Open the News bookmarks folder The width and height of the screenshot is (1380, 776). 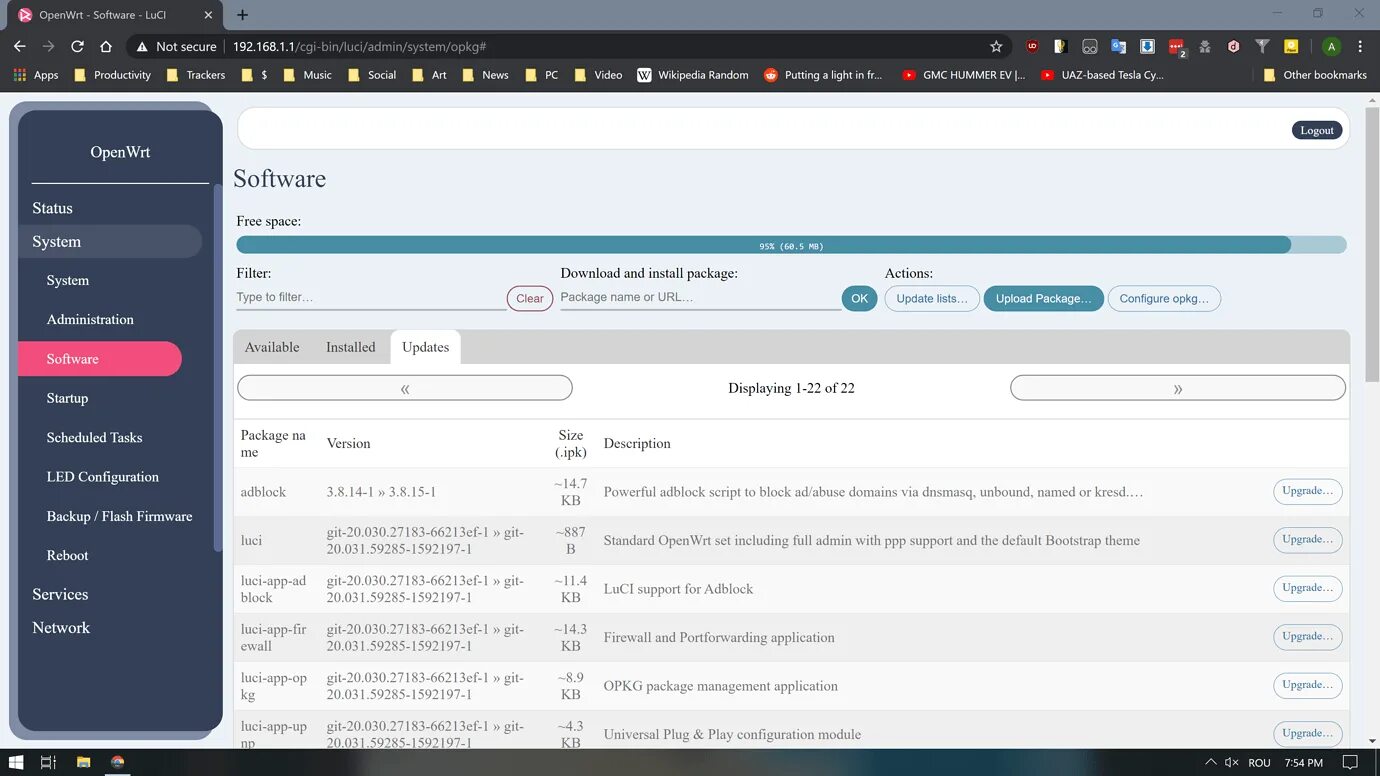point(485,75)
